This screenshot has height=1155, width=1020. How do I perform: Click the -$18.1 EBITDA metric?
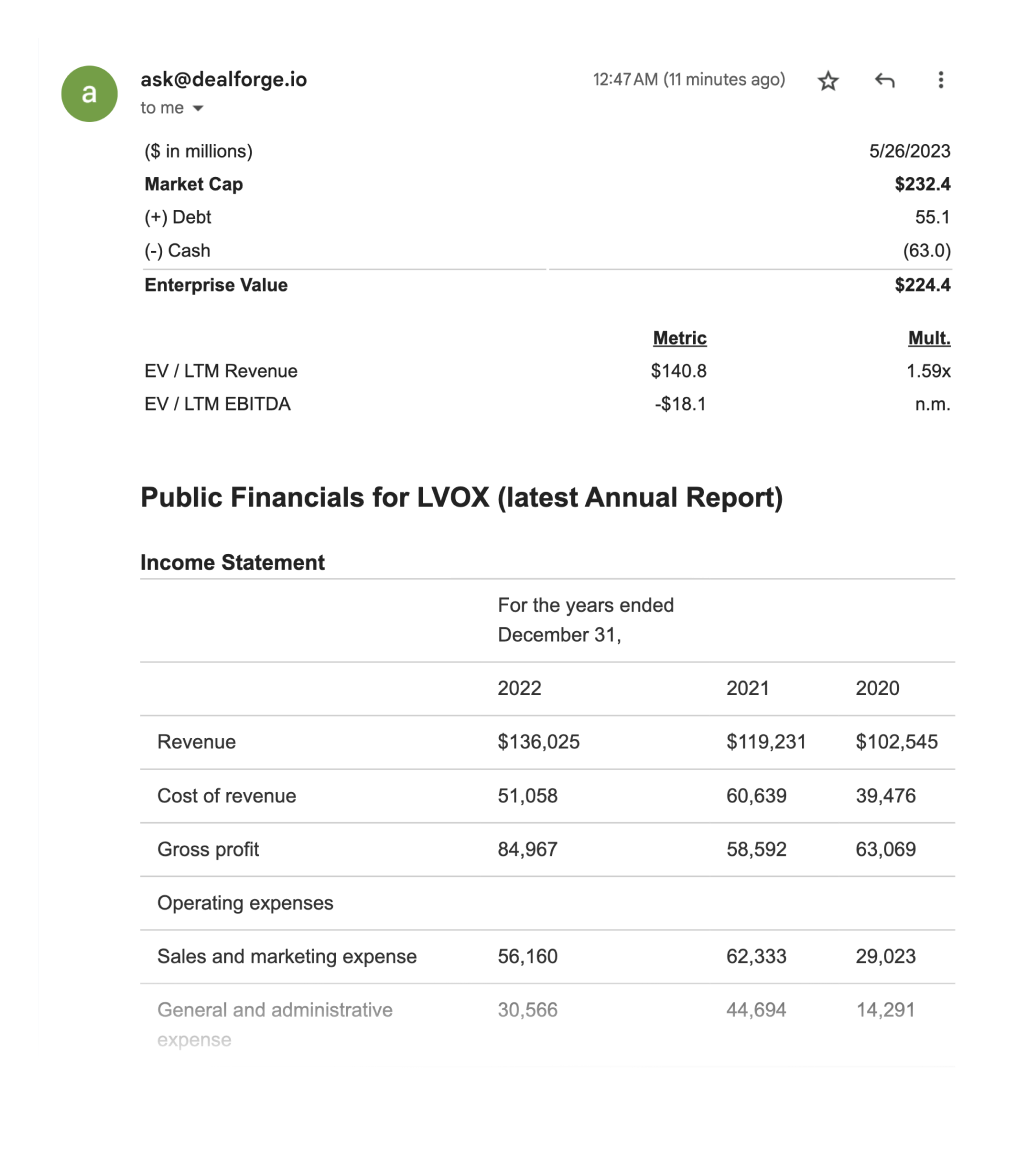click(680, 404)
